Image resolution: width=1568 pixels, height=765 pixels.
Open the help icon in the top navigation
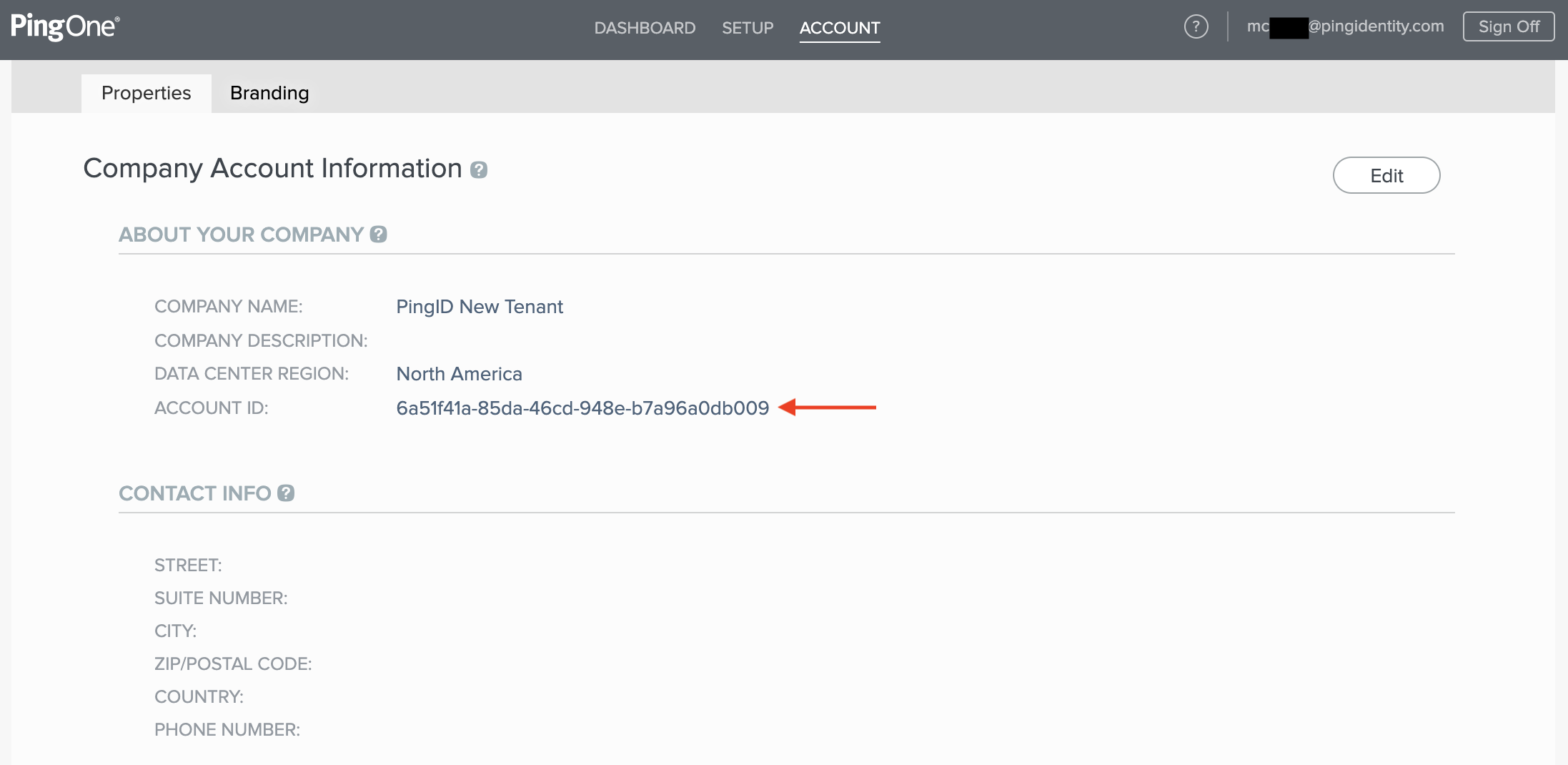coord(1196,26)
